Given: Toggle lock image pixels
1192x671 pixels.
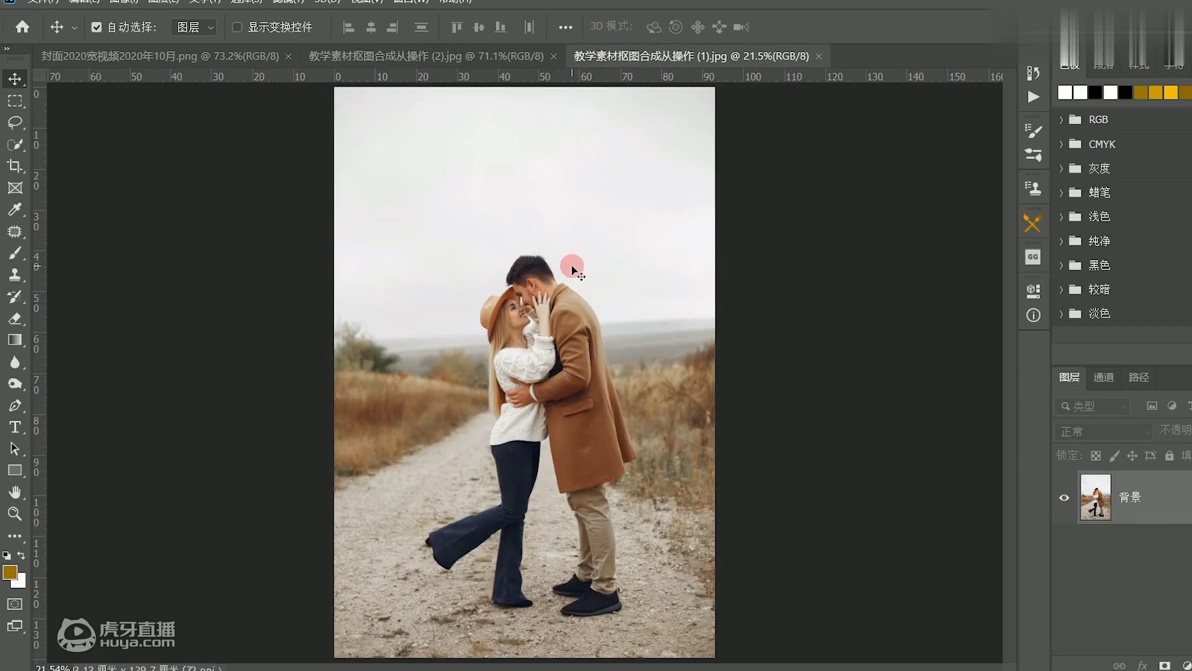Looking at the screenshot, I should tap(1114, 456).
